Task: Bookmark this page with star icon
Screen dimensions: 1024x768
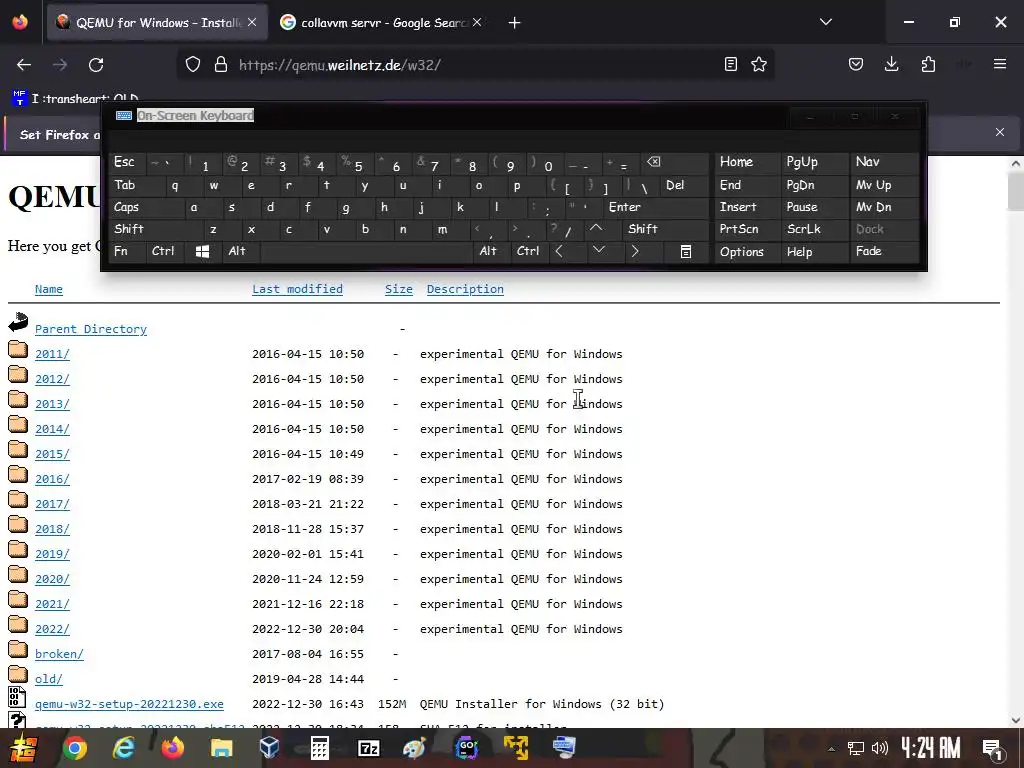Action: tap(759, 64)
